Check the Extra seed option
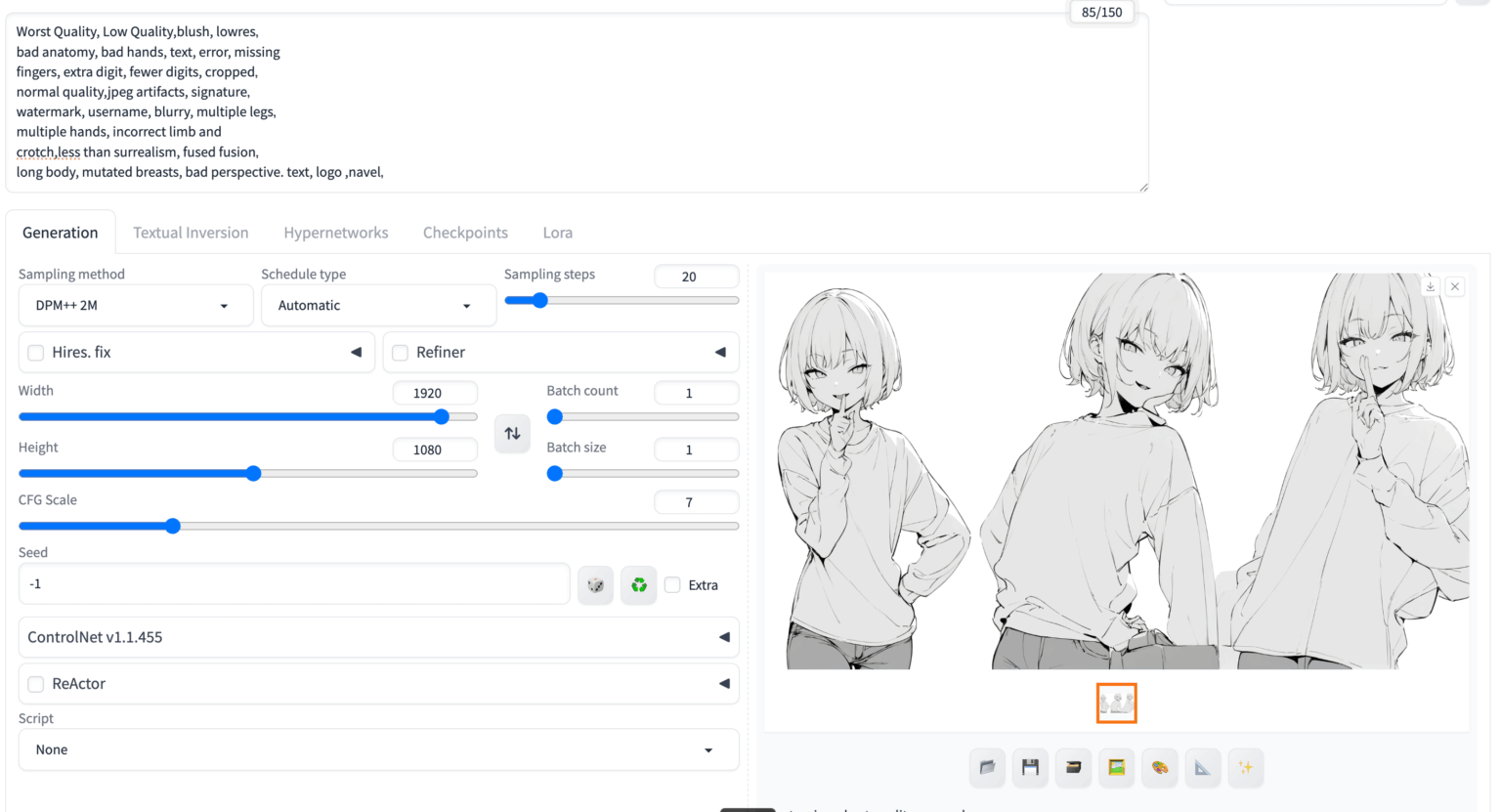 672,584
